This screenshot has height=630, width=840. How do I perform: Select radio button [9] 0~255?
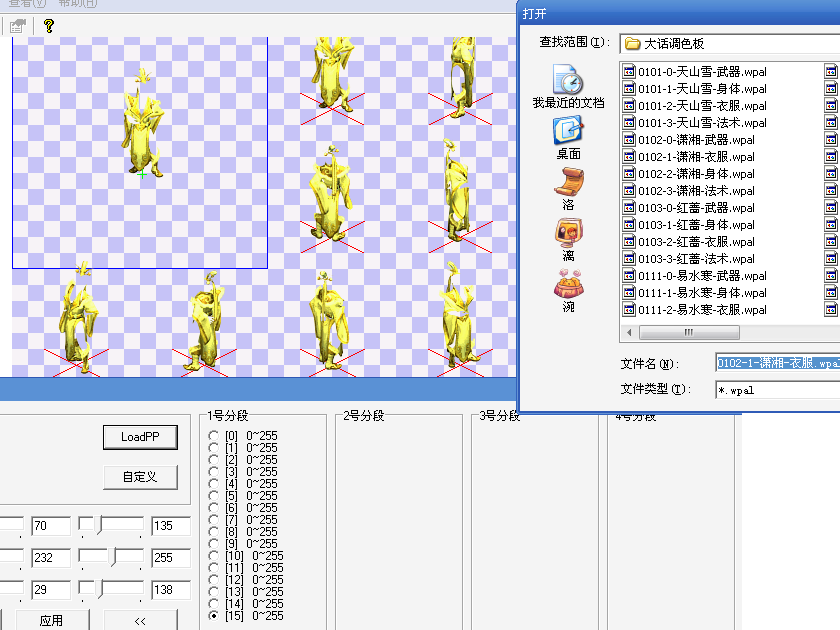click(214, 544)
